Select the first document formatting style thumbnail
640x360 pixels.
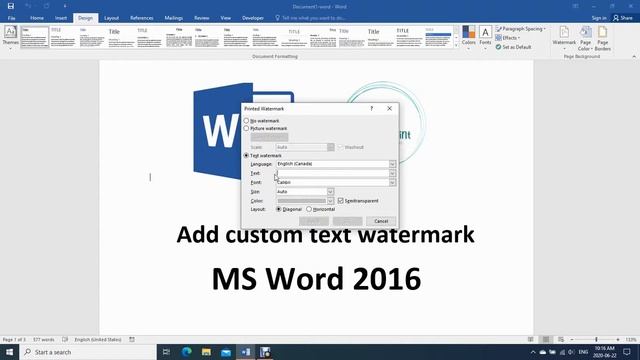(35, 37)
